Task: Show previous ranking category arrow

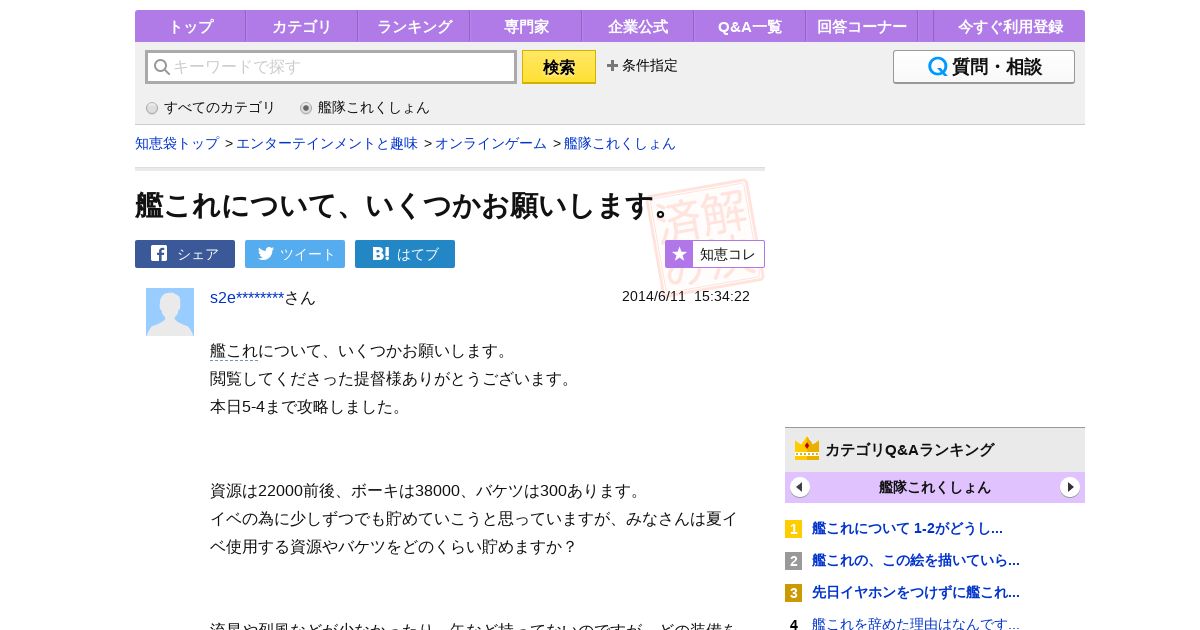Action: pyautogui.click(x=800, y=487)
